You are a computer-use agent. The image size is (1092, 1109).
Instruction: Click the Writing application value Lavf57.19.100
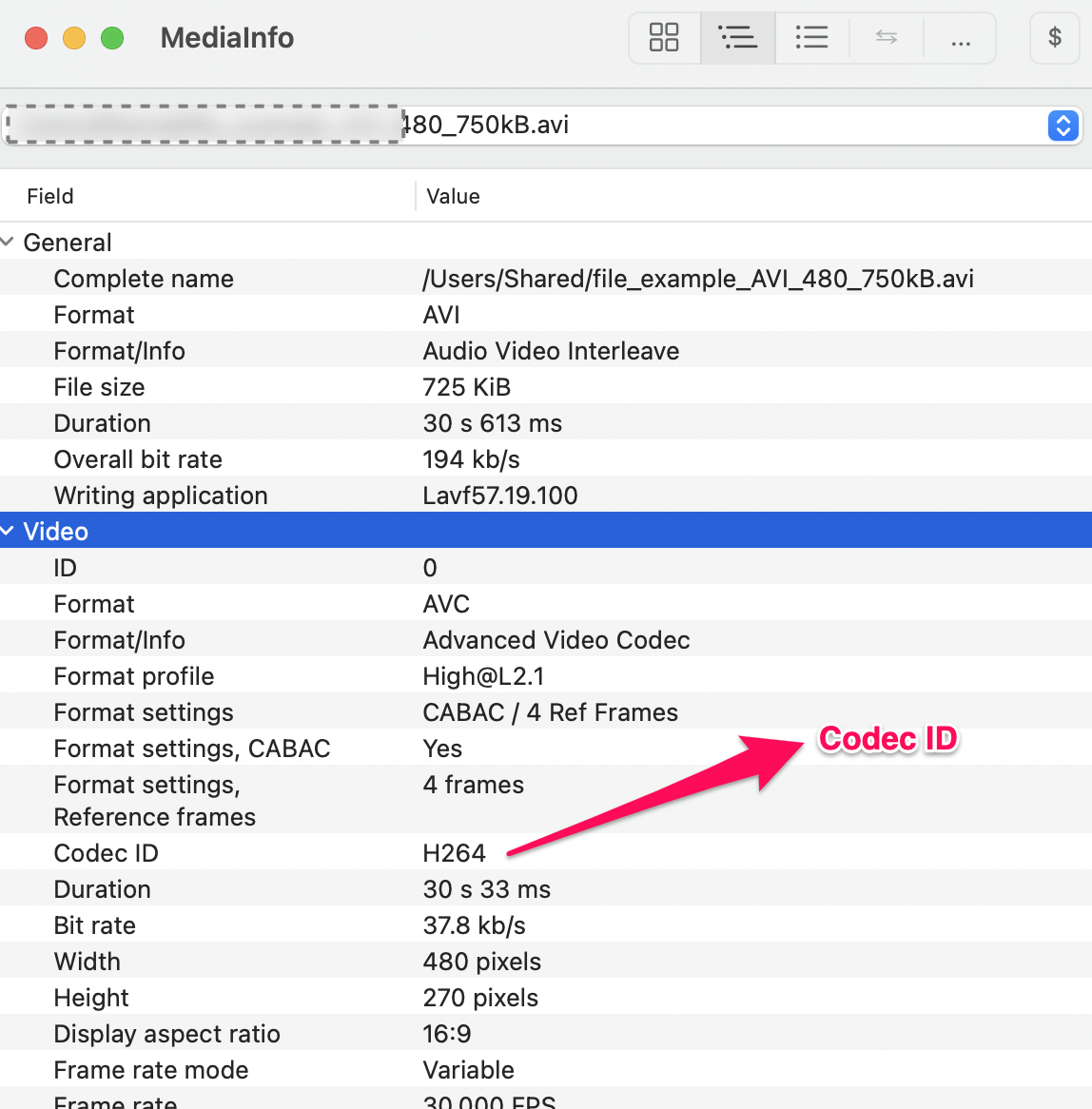(500, 496)
